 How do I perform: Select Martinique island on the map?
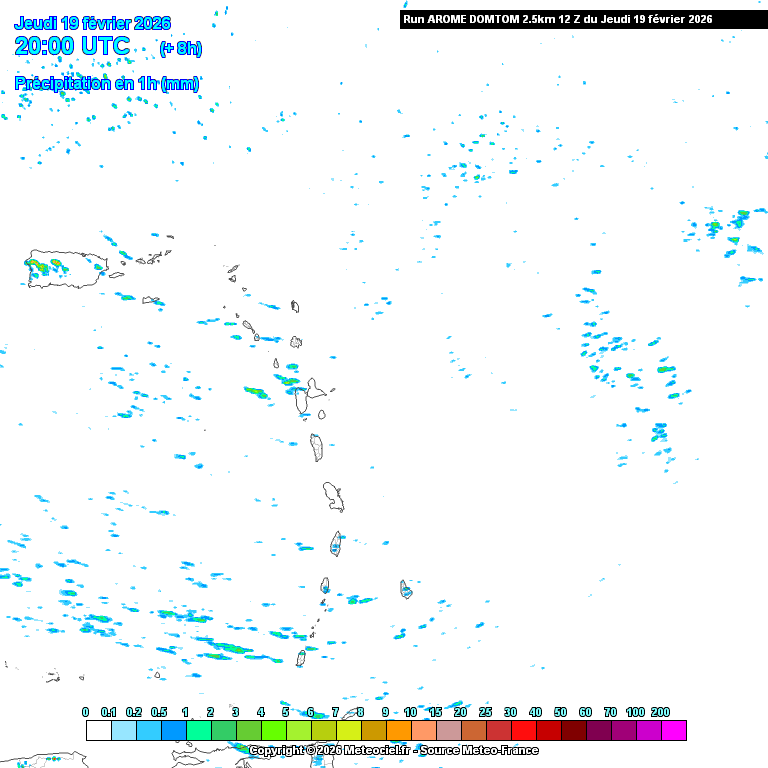point(334,496)
